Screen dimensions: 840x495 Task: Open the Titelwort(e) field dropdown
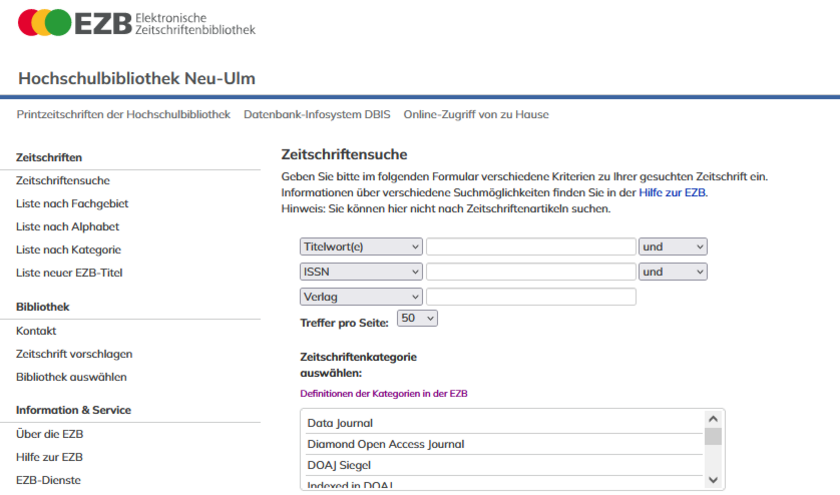click(361, 247)
